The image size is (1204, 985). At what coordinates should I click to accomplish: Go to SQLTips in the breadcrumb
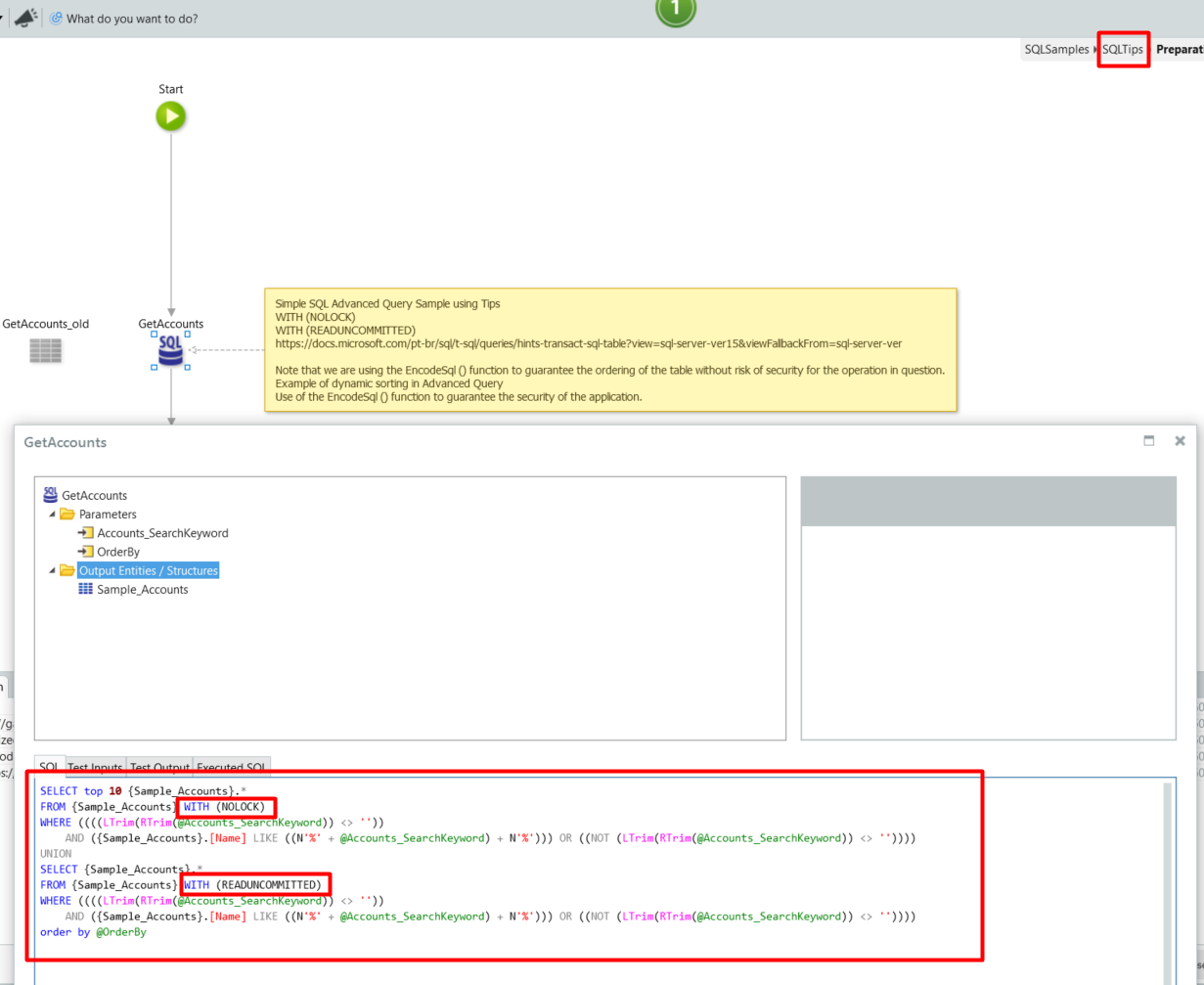[1123, 49]
